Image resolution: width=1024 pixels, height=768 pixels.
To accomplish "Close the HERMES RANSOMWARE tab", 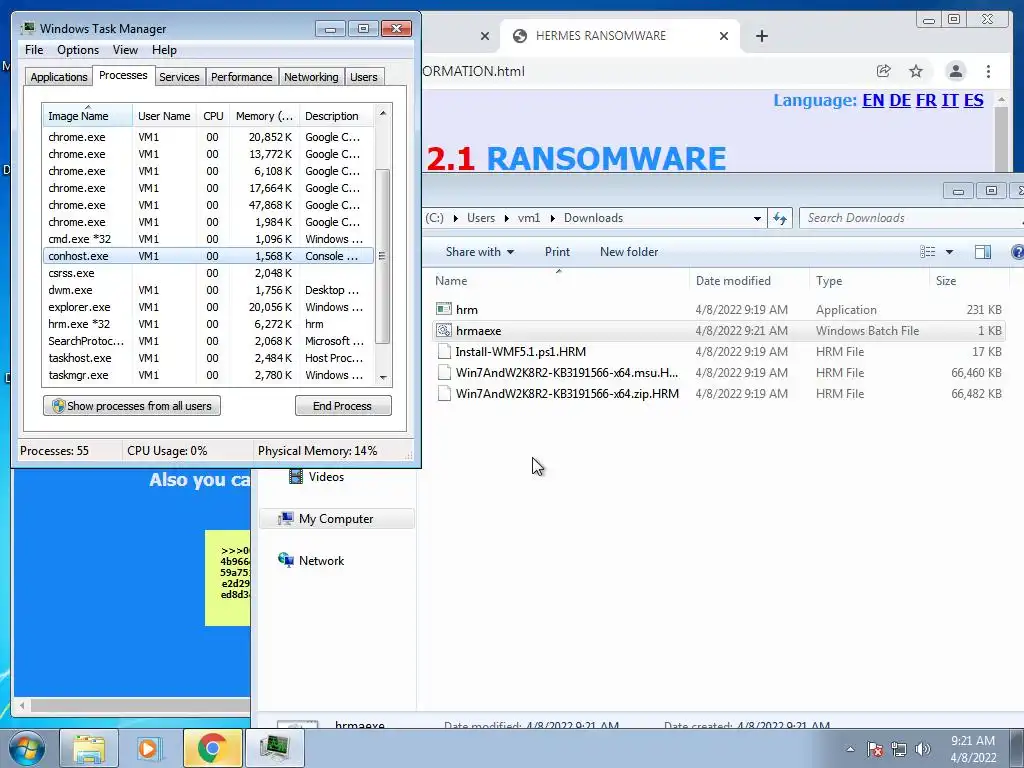I will pos(724,36).
